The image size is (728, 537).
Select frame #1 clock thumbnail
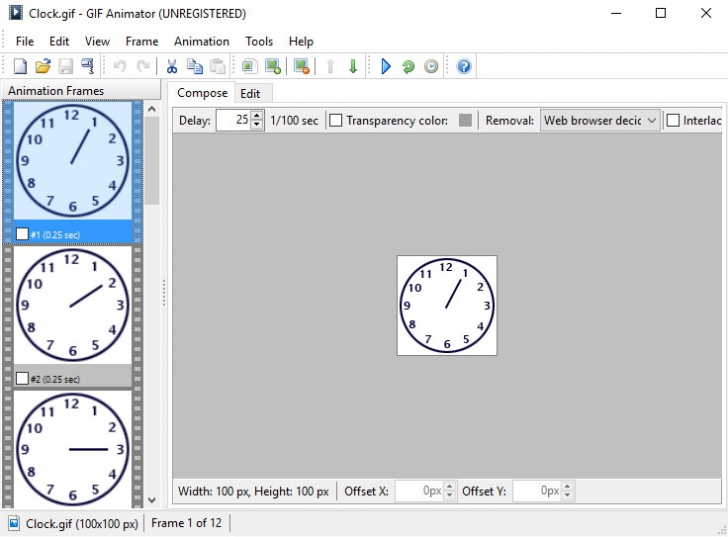point(72,160)
